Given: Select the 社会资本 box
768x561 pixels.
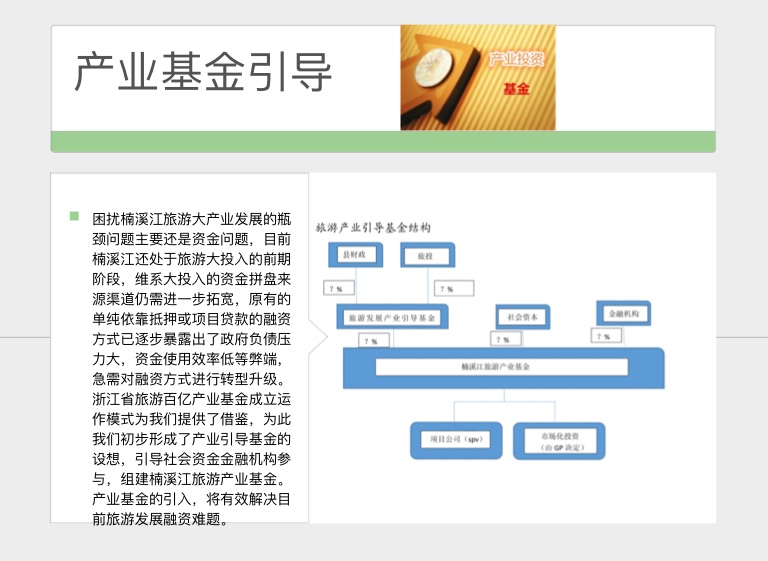Looking at the screenshot, I should pos(523,316).
